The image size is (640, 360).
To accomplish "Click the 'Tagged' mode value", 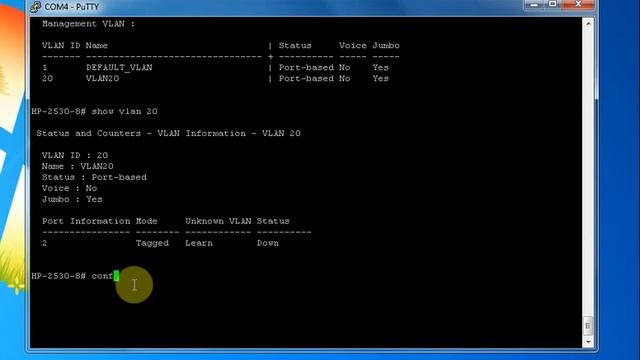I will pos(152,243).
